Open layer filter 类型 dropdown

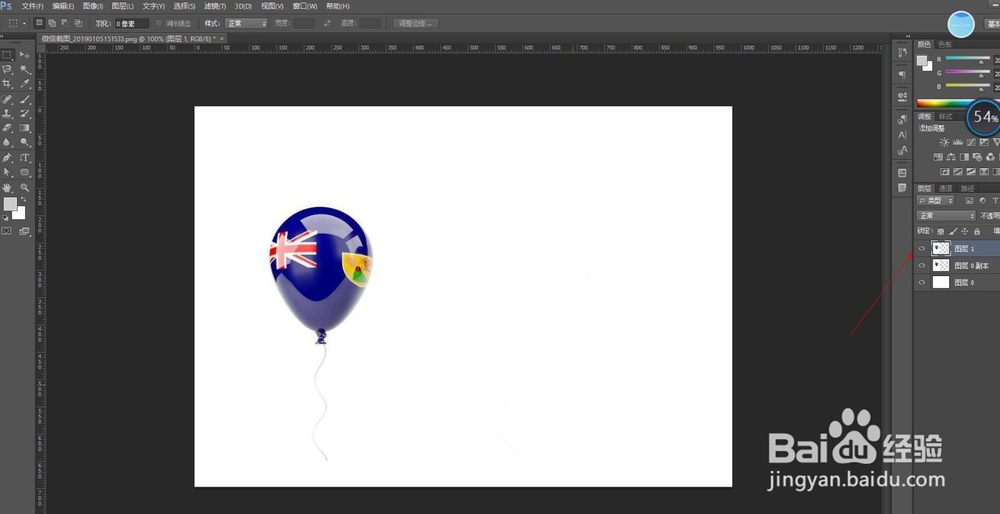pos(936,201)
